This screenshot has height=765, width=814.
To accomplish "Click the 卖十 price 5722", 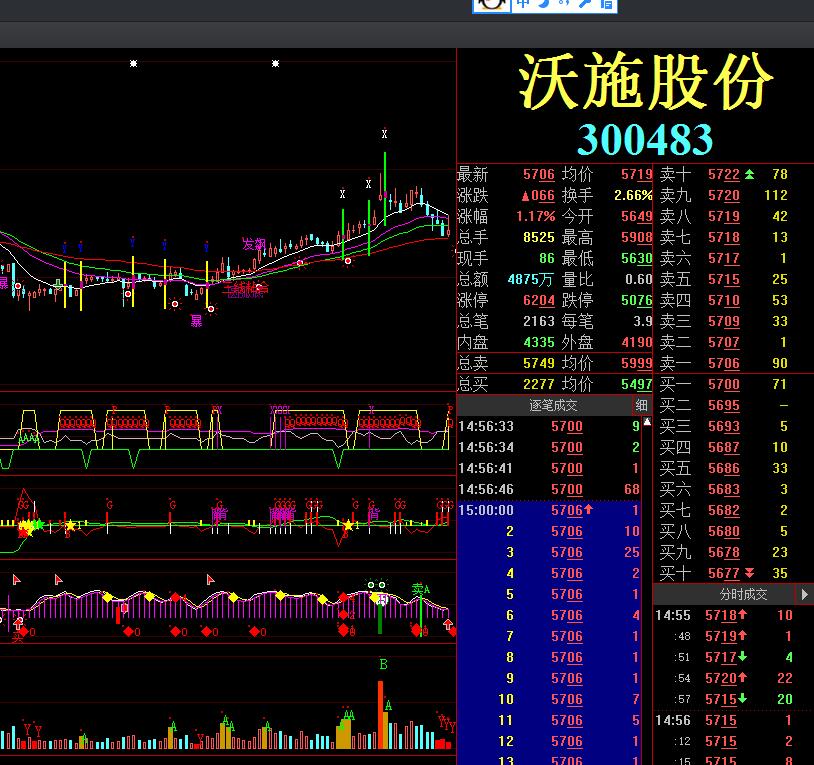I will coord(724,174).
